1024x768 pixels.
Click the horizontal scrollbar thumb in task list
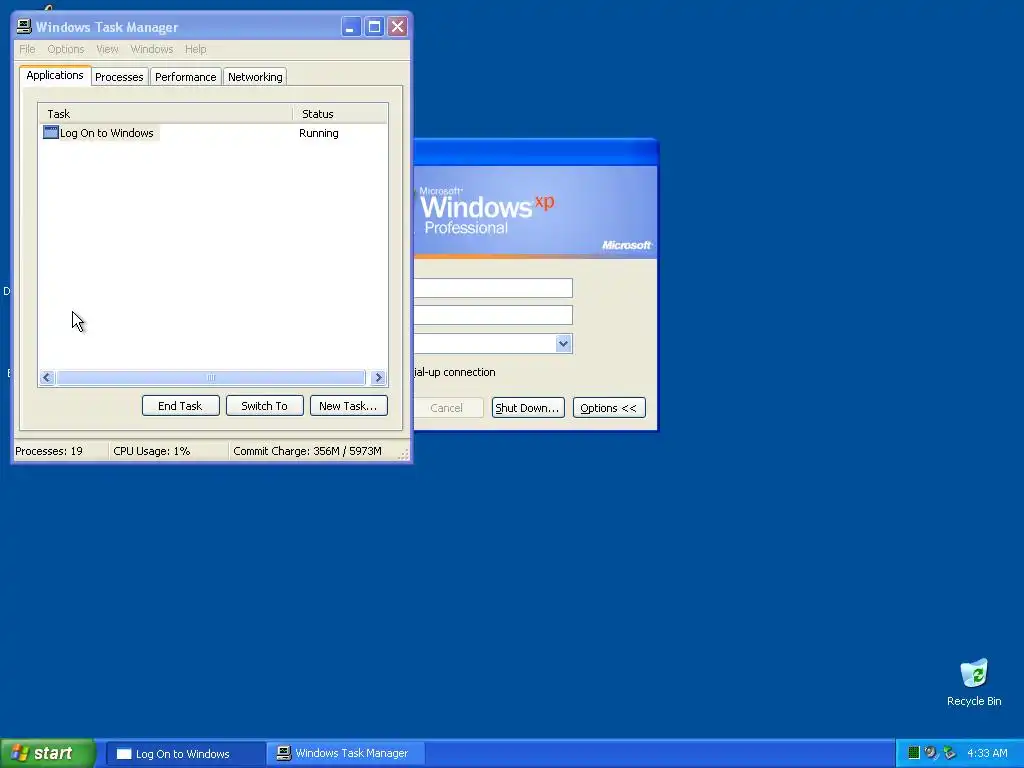coord(211,377)
